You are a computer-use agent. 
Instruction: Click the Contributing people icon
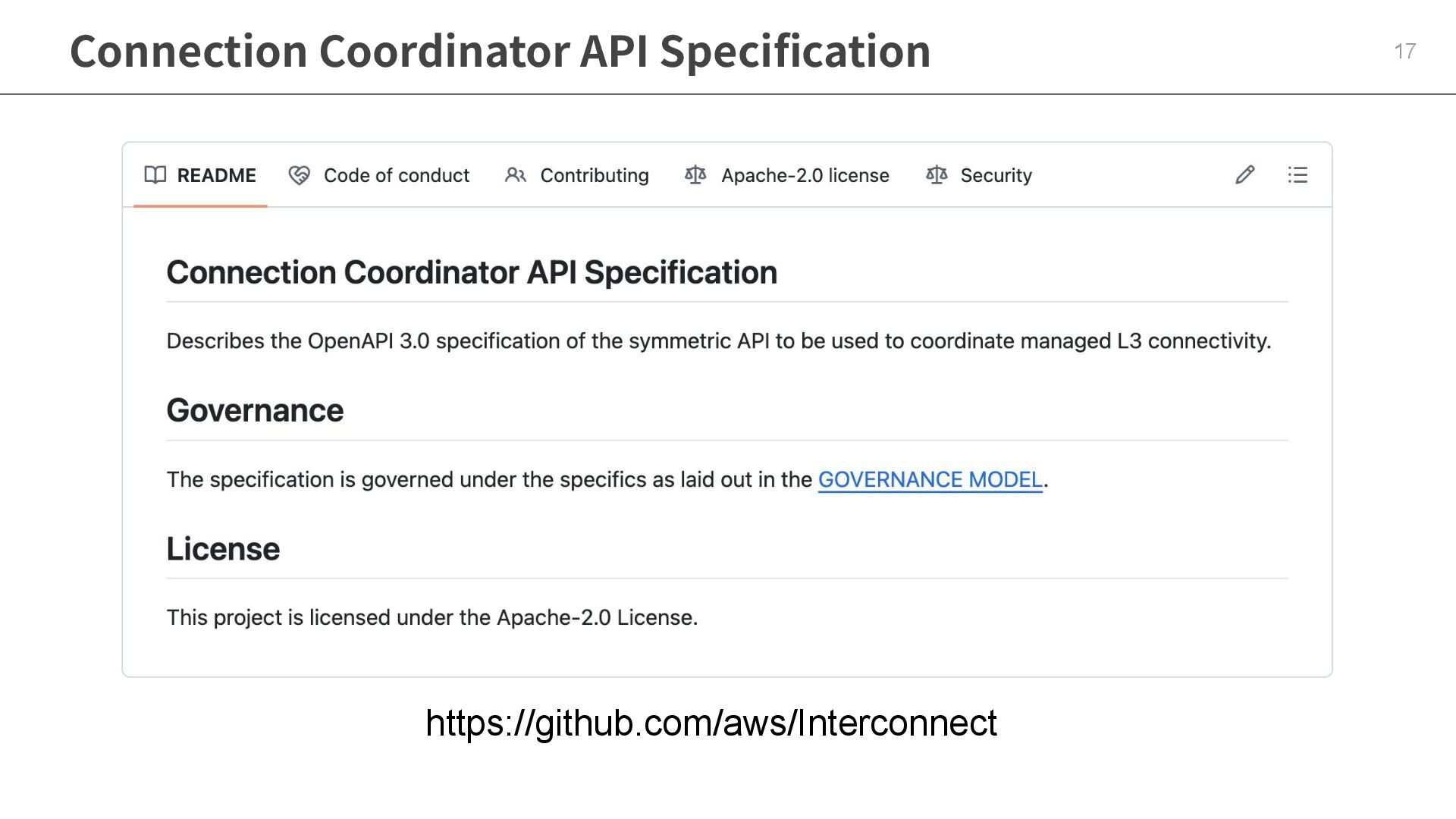[x=516, y=175]
